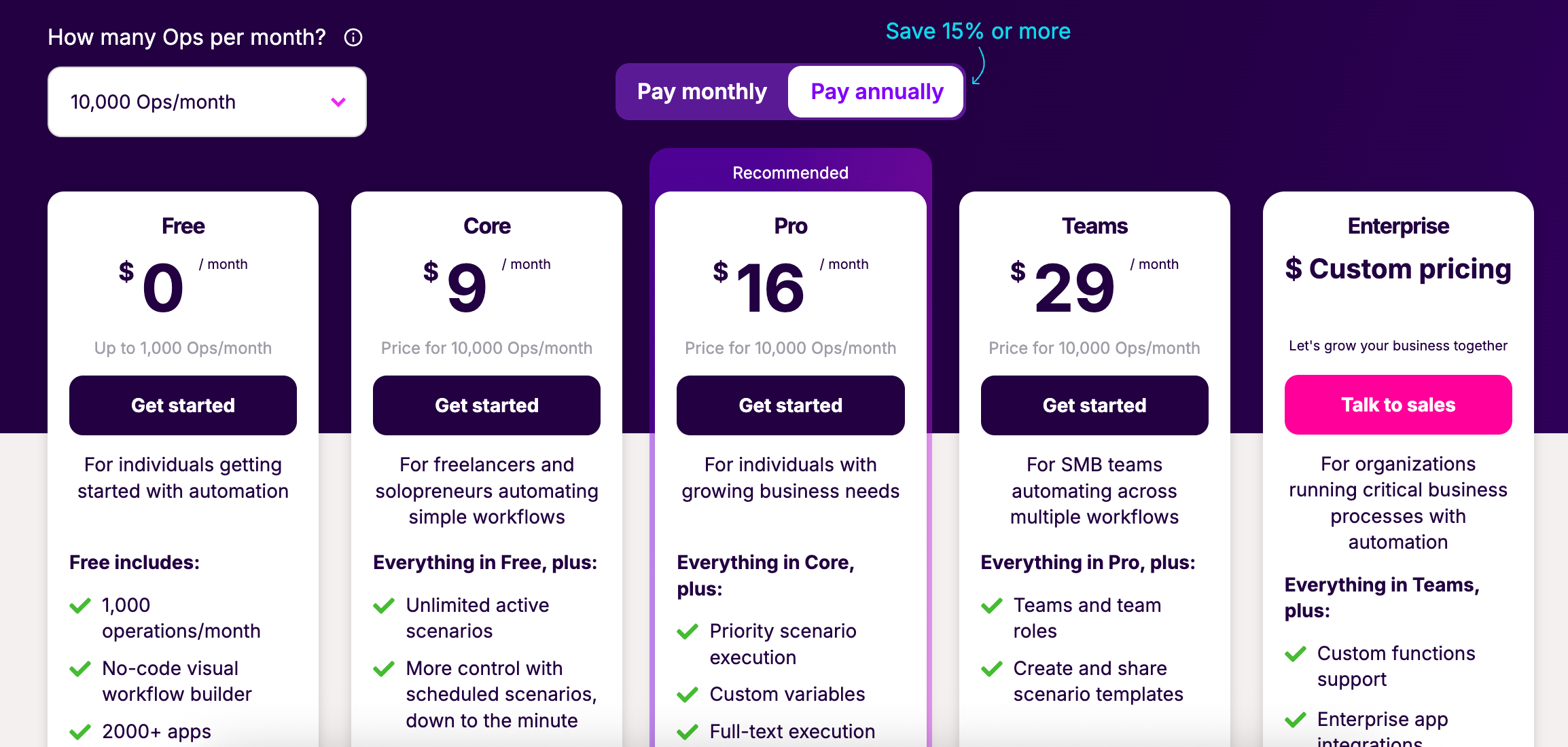The height and width of the screenshot is (747, 1568).
Task: Choose Get started under the Pro plan
Action: 790,405
